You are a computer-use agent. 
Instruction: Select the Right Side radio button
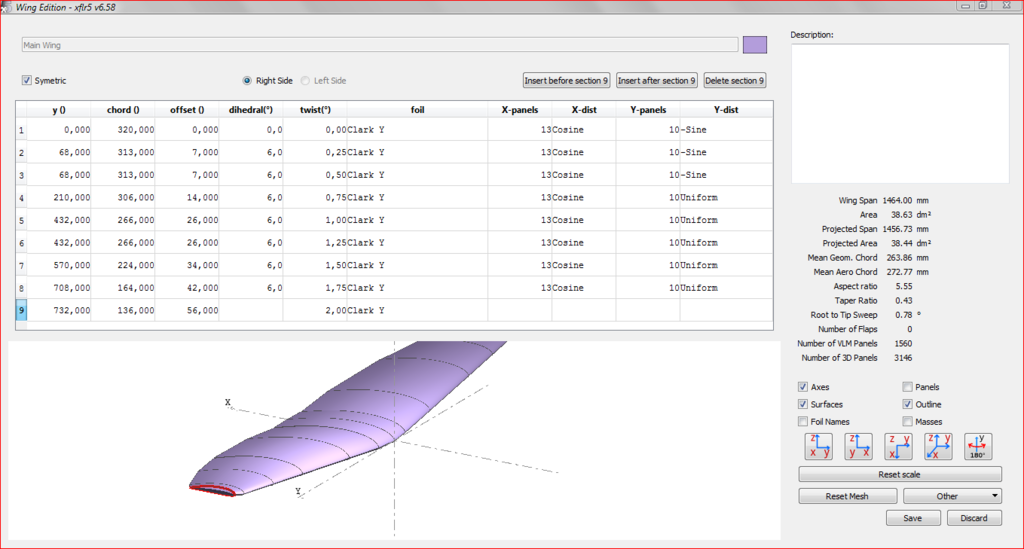pyautogui.click(x=247, y=80)
